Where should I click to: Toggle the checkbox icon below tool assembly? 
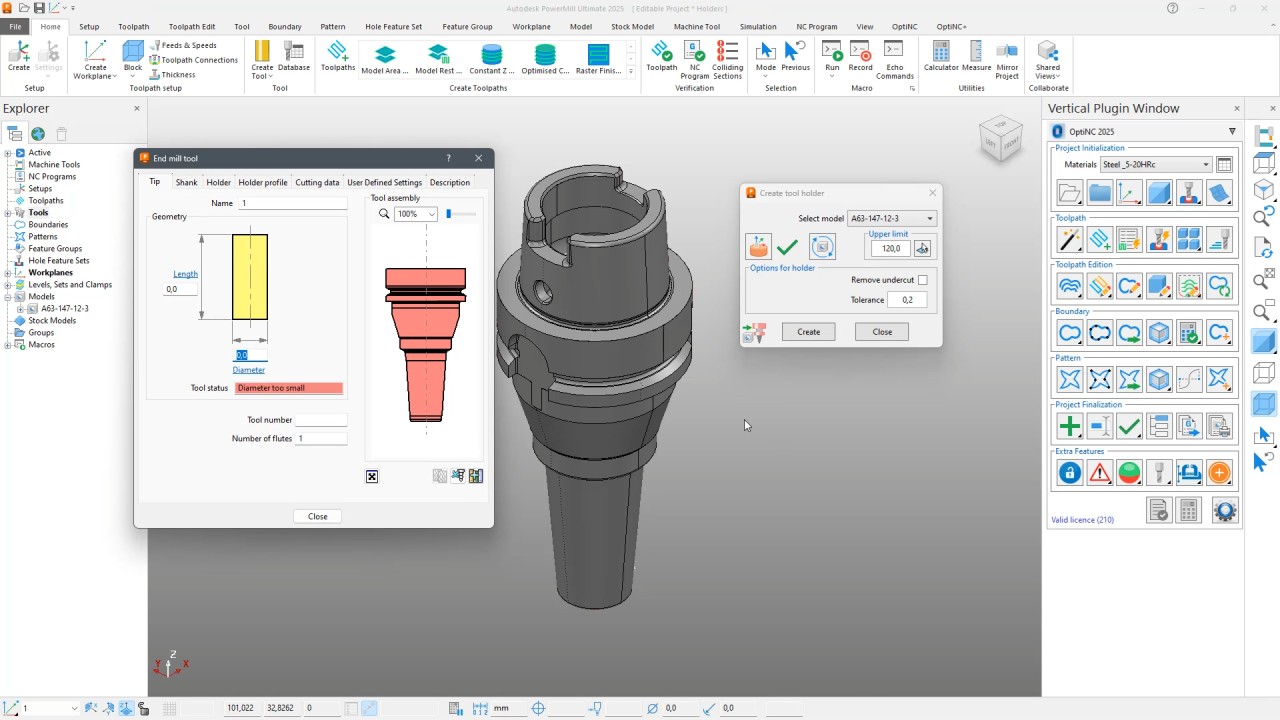(372, 477)
